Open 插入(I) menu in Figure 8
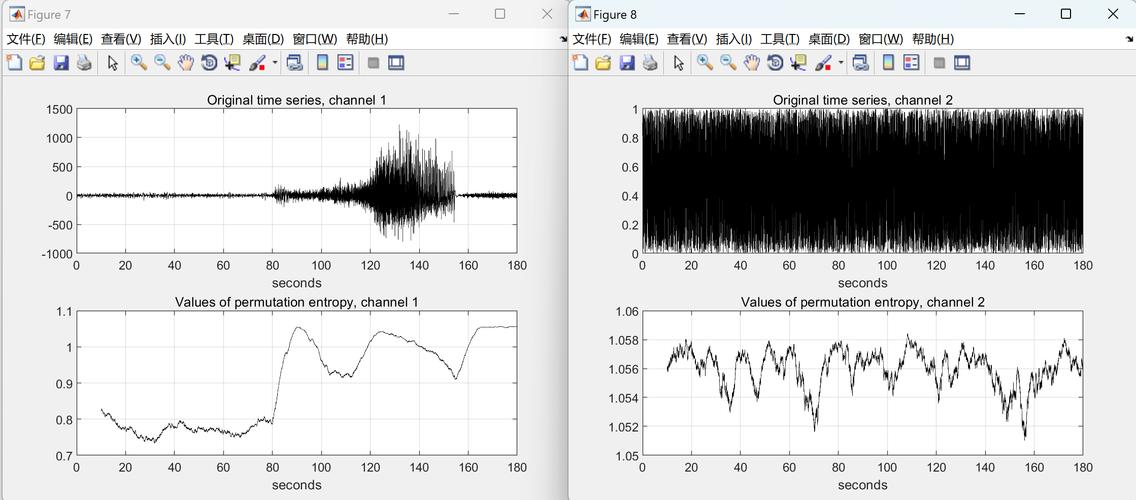Image resolution: width=1136 pixels, height=500 pixels. coord(732,39)
